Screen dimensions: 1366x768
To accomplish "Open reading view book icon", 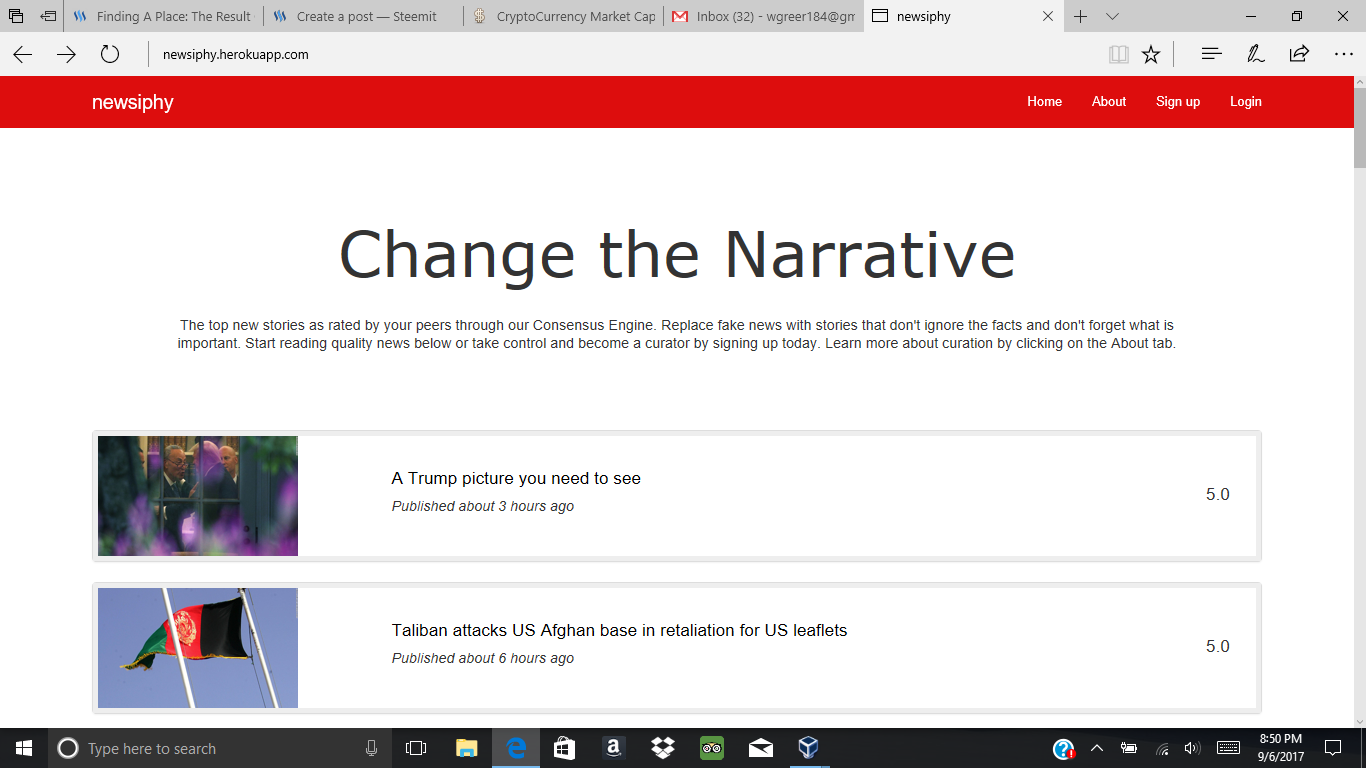I will (x=1119, y=54).
